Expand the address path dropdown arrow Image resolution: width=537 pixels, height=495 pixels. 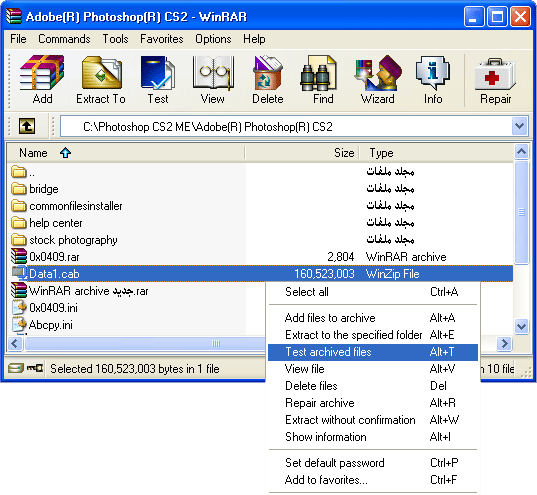pos(519,126)
